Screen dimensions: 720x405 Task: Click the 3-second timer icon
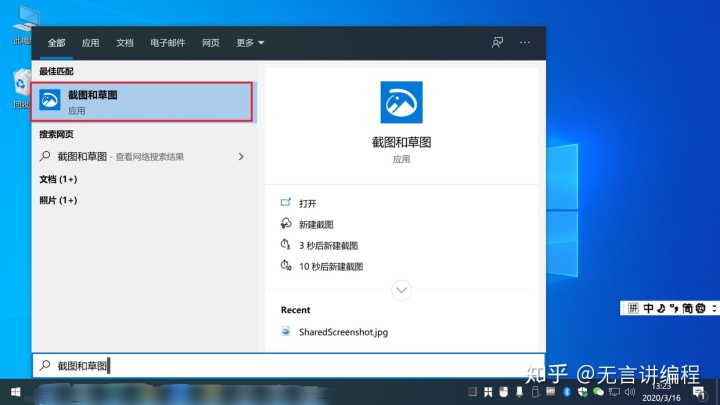point(286,244)
